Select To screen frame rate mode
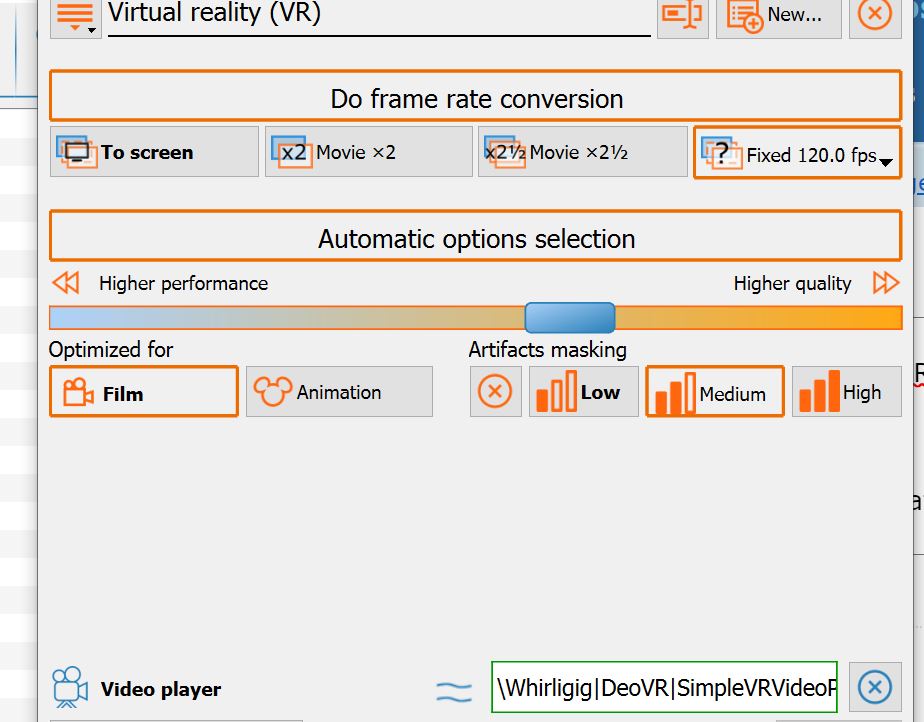Image resolution: width=924 pixels, height=722 pixels. [154, 152]
